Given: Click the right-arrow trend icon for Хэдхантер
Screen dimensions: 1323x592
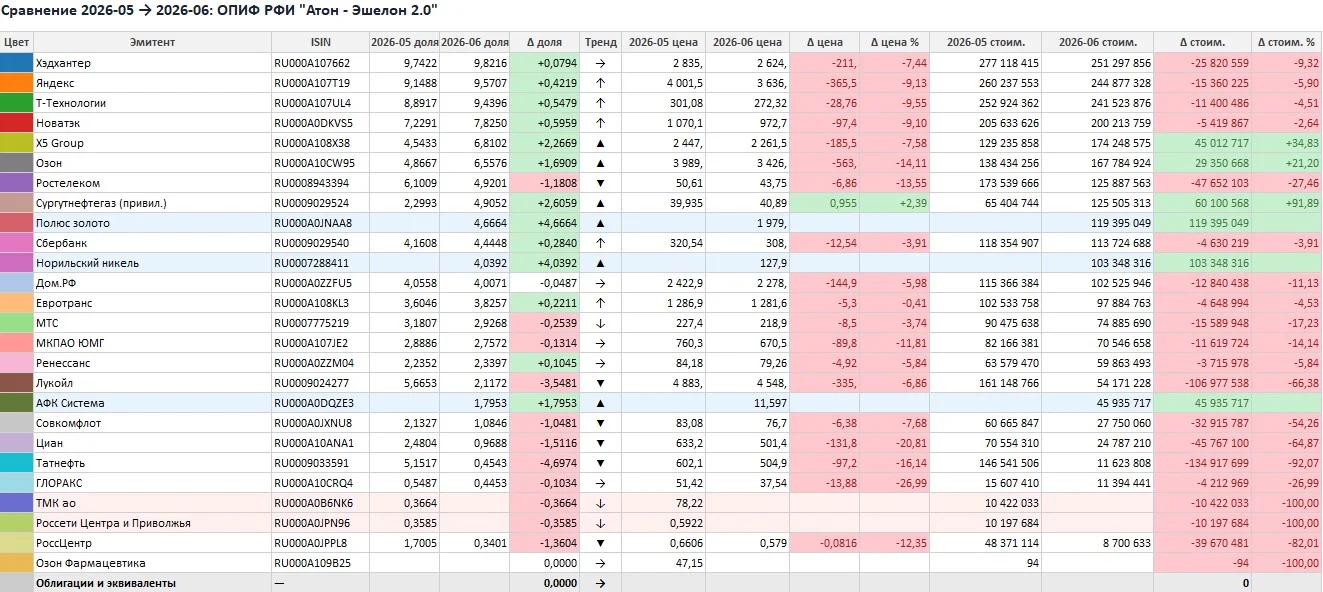Looking at the screenshot, I should coord(601,63).
